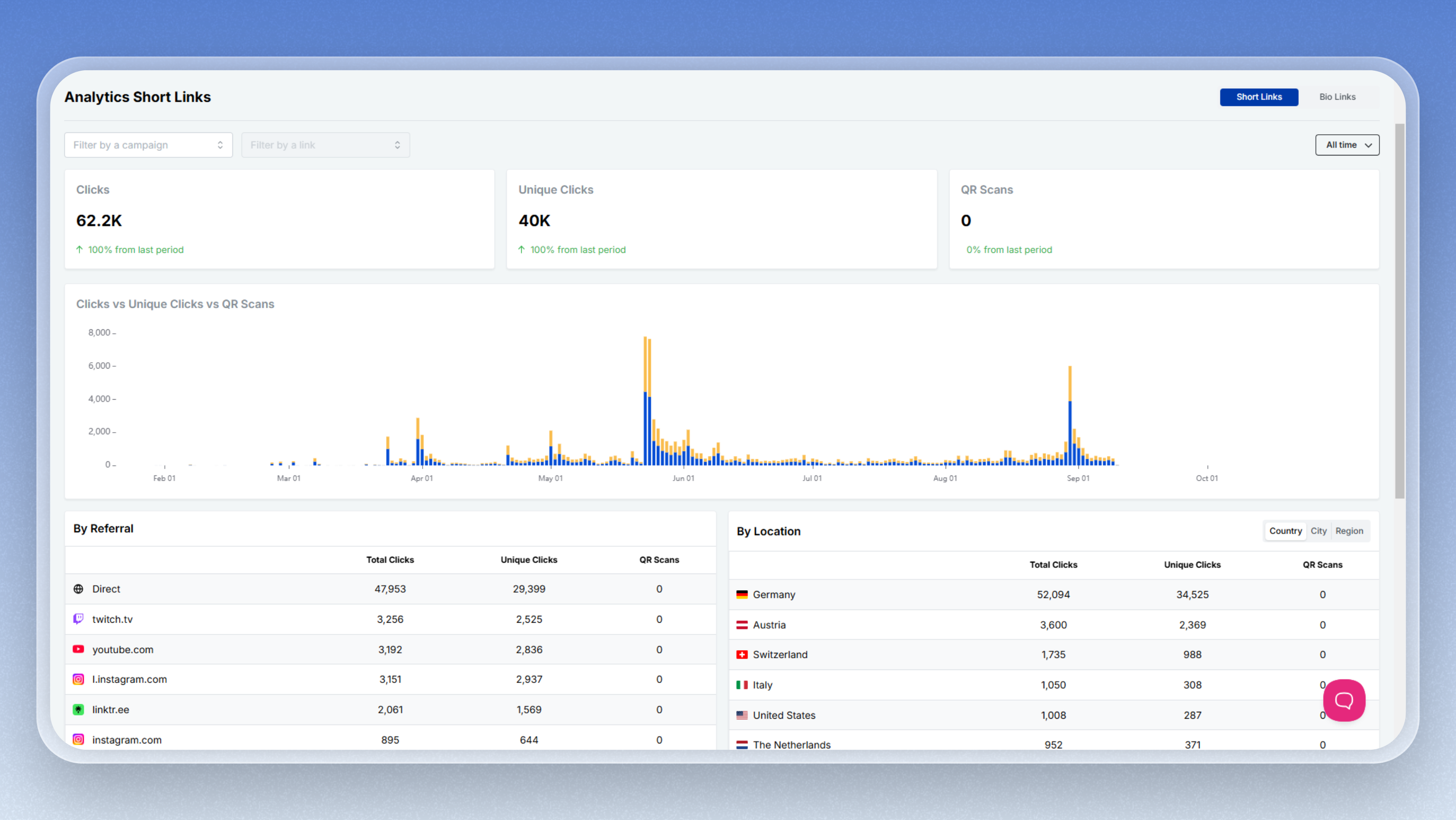
Task: Click the Linktree icon beside linktr.ee
Action: click(x=78, y=709)
